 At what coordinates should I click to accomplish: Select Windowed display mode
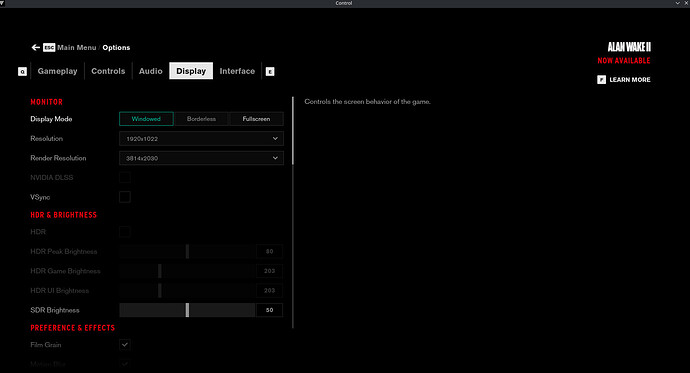click(146, 119)
